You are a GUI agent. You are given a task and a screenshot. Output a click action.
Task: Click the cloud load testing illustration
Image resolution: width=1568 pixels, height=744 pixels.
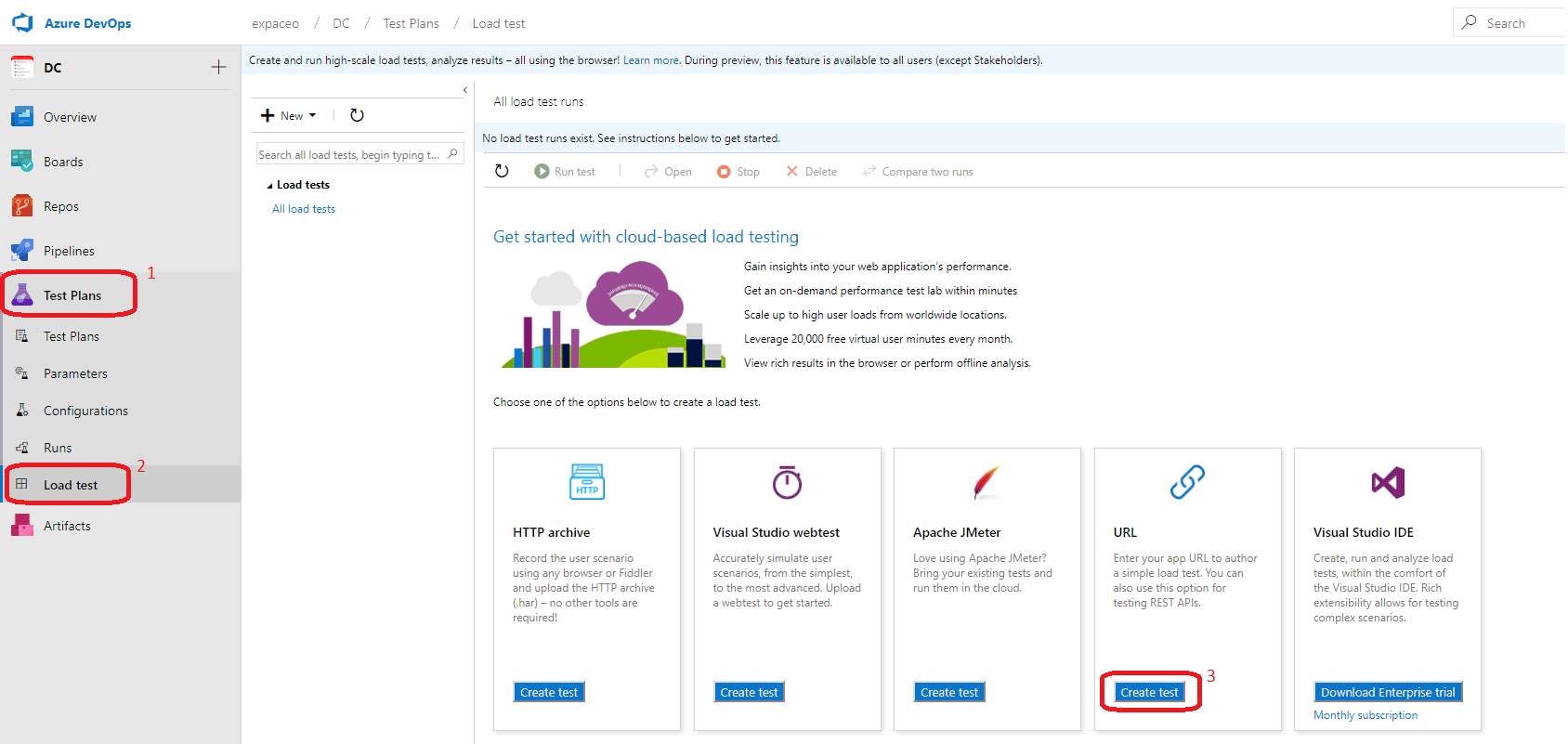click(x=612, y=314)
